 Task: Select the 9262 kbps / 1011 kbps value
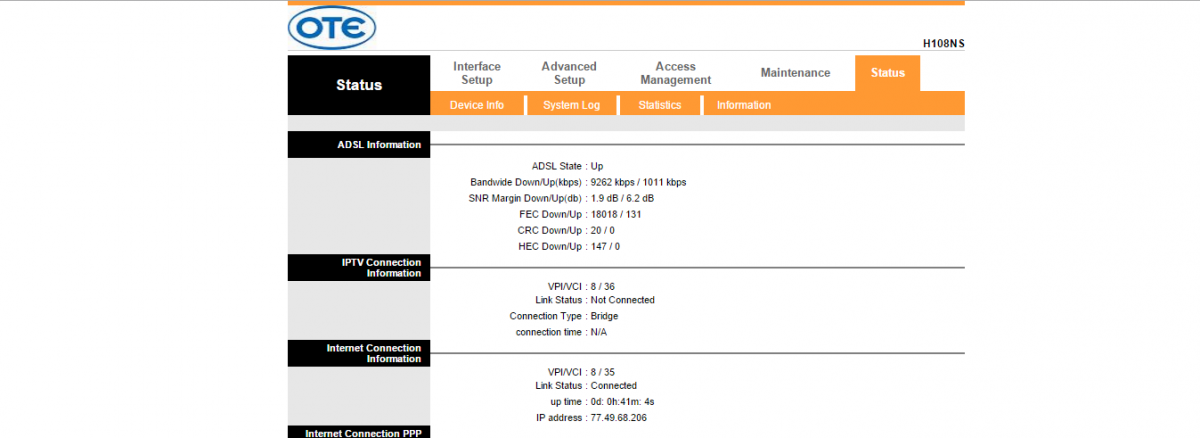638,182
